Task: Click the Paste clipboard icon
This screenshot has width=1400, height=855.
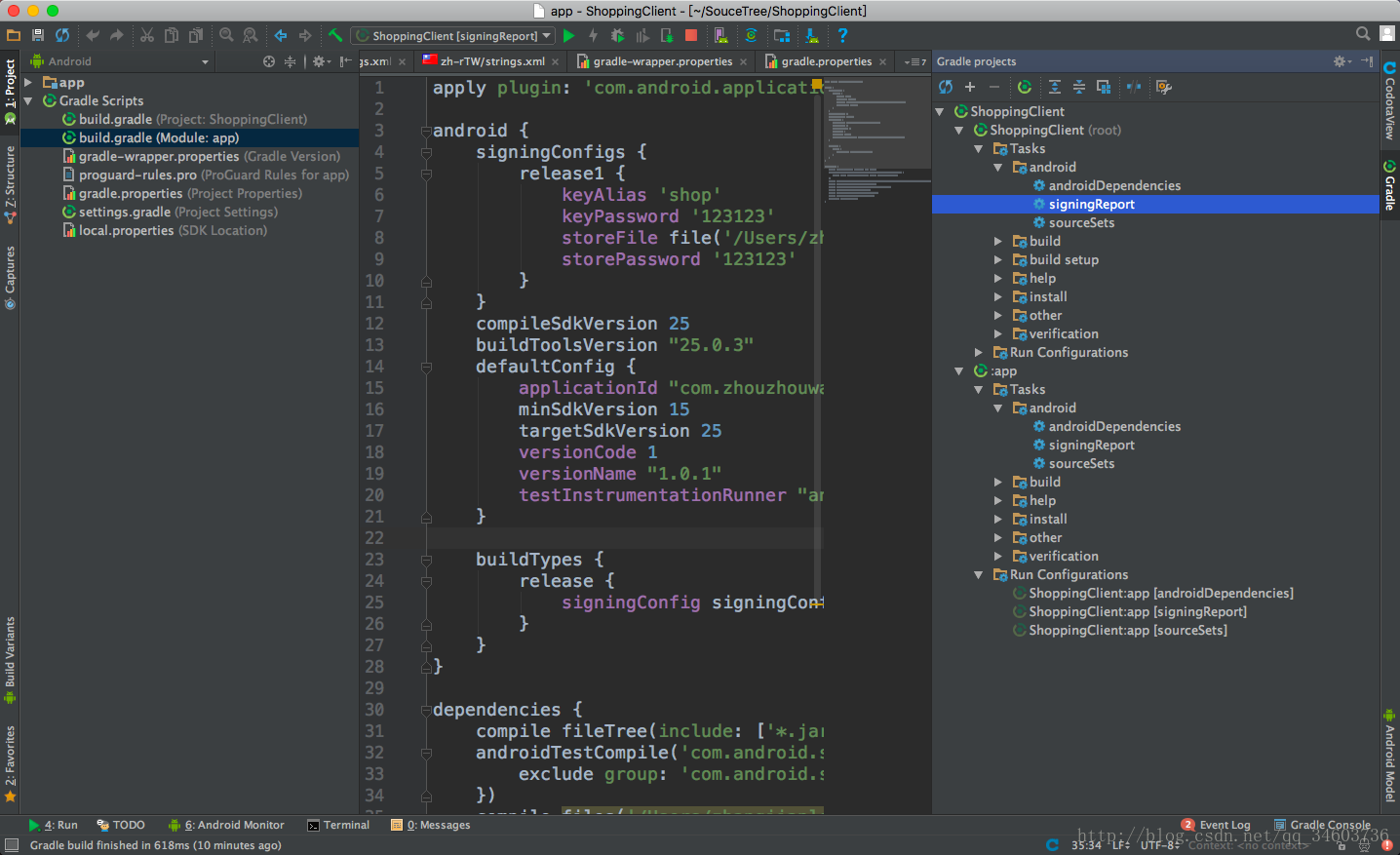Action: pos(196,35)
